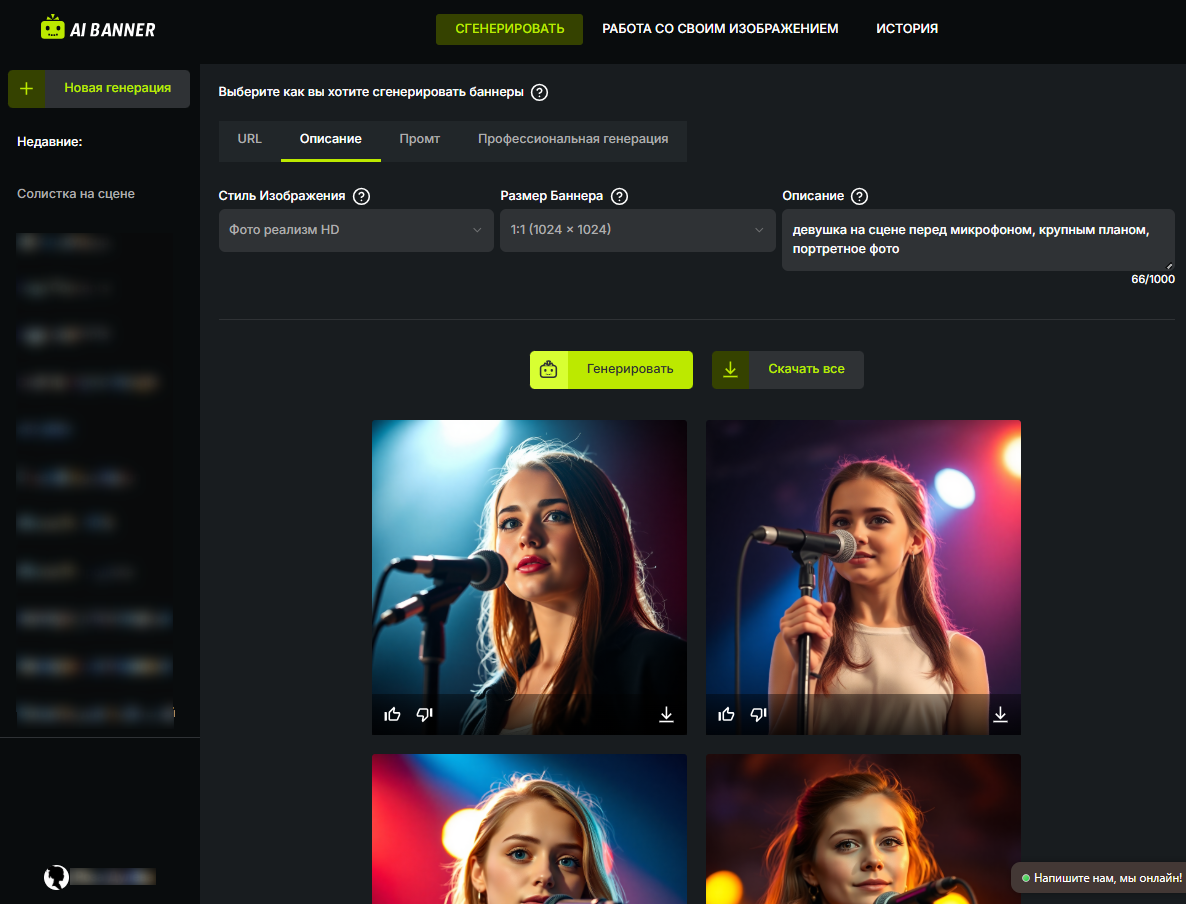Select the Профессиональная генерация tab
Image resolution: width=1186 pixels, height=904 pixels.
coord(572,139)
